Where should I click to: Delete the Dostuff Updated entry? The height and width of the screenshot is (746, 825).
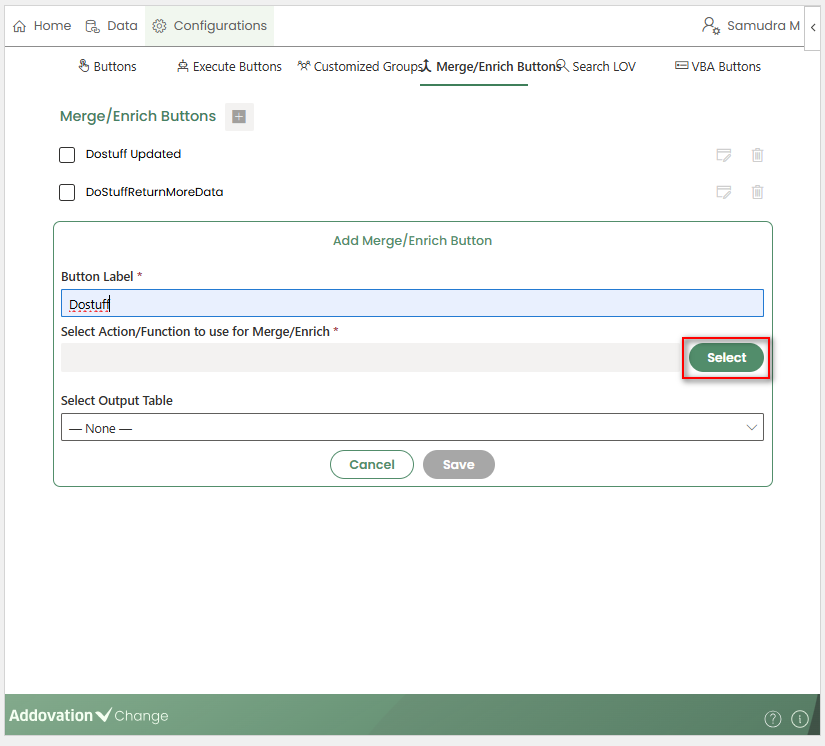(758, 155)
